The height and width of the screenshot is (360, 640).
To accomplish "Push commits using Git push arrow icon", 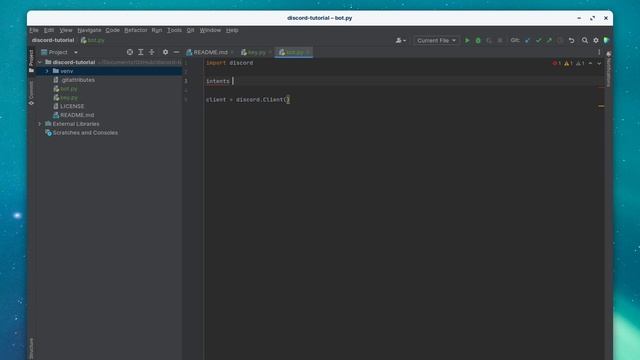I will [549, 40].
